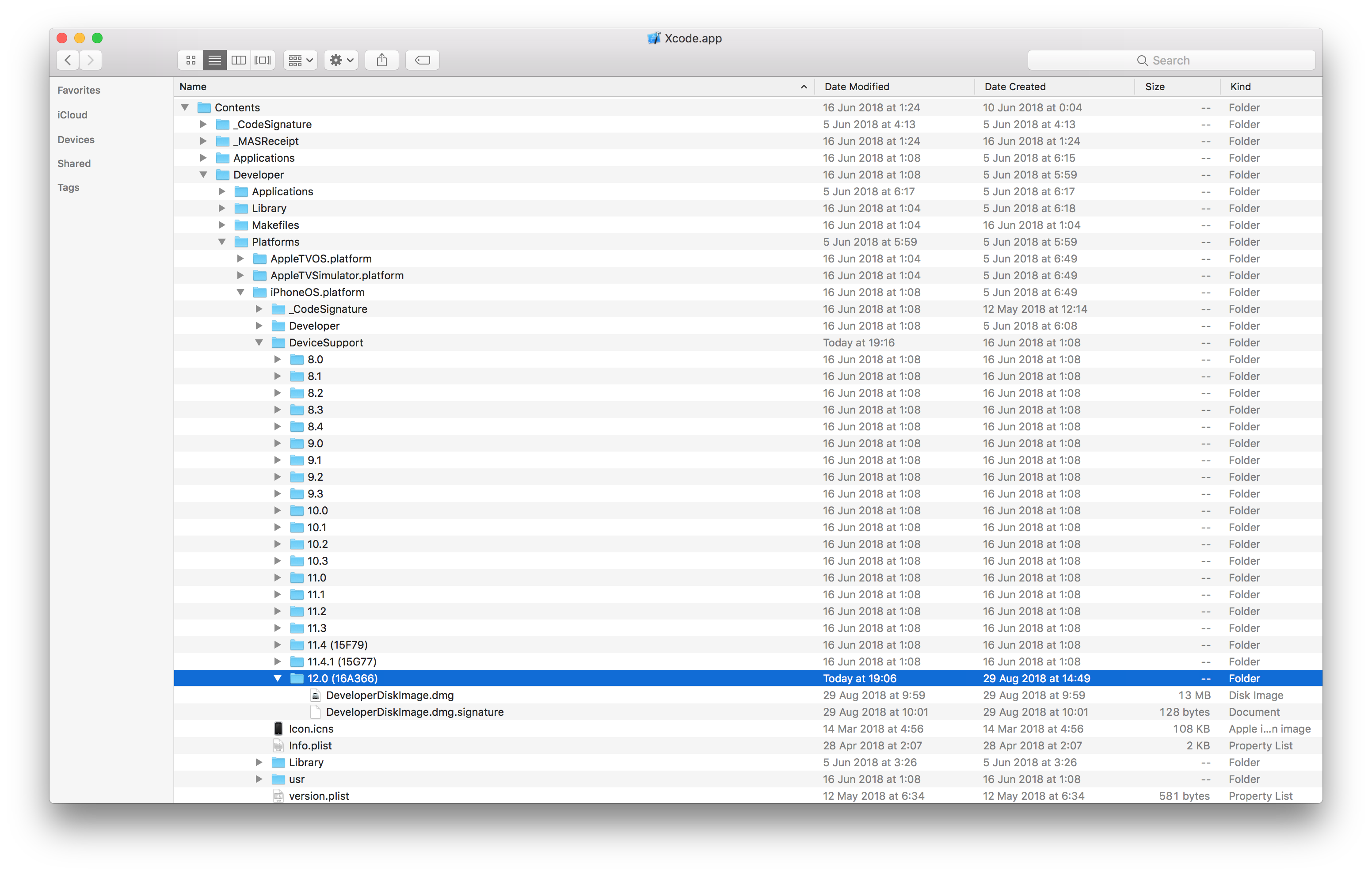Go forward with the right arrow button
The width and height of the screenshot is (1372, 874).
(x=91, y=60)
